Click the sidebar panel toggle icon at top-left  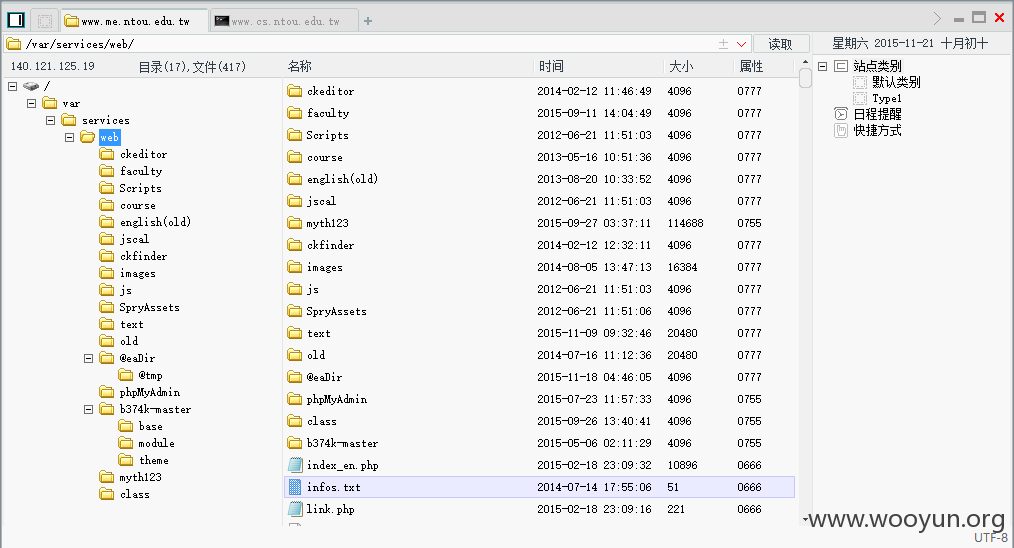point(16,20)
